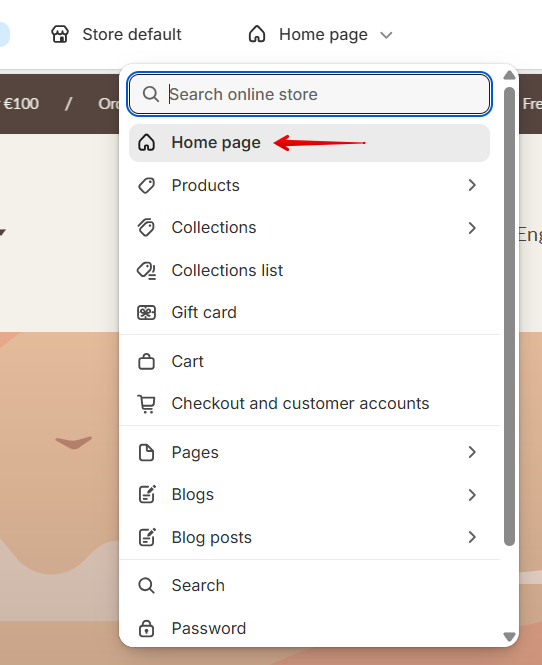Click the Blogs edit icon
This screenshot has width=542, height=665.
pos(147,495)
